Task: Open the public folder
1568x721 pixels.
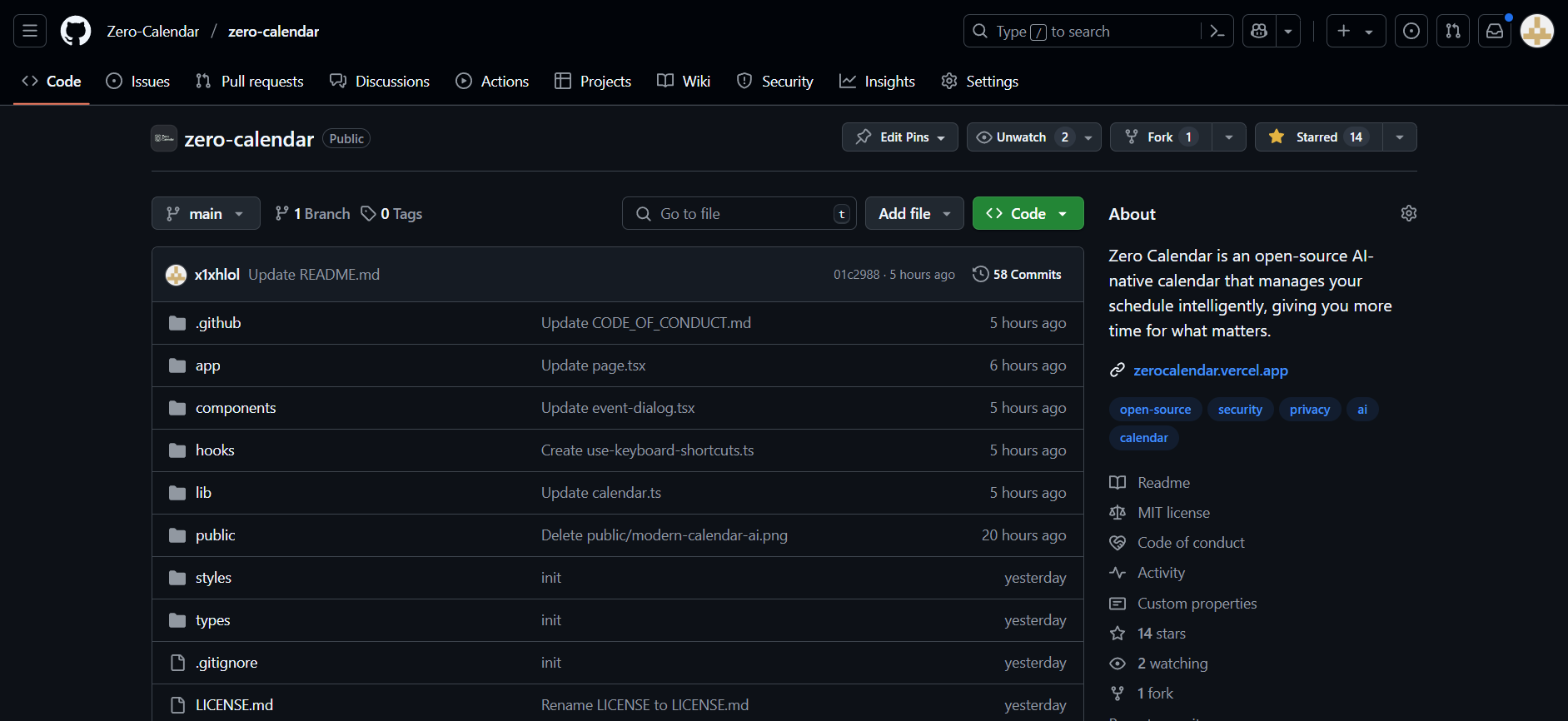Action: point(215,535)
